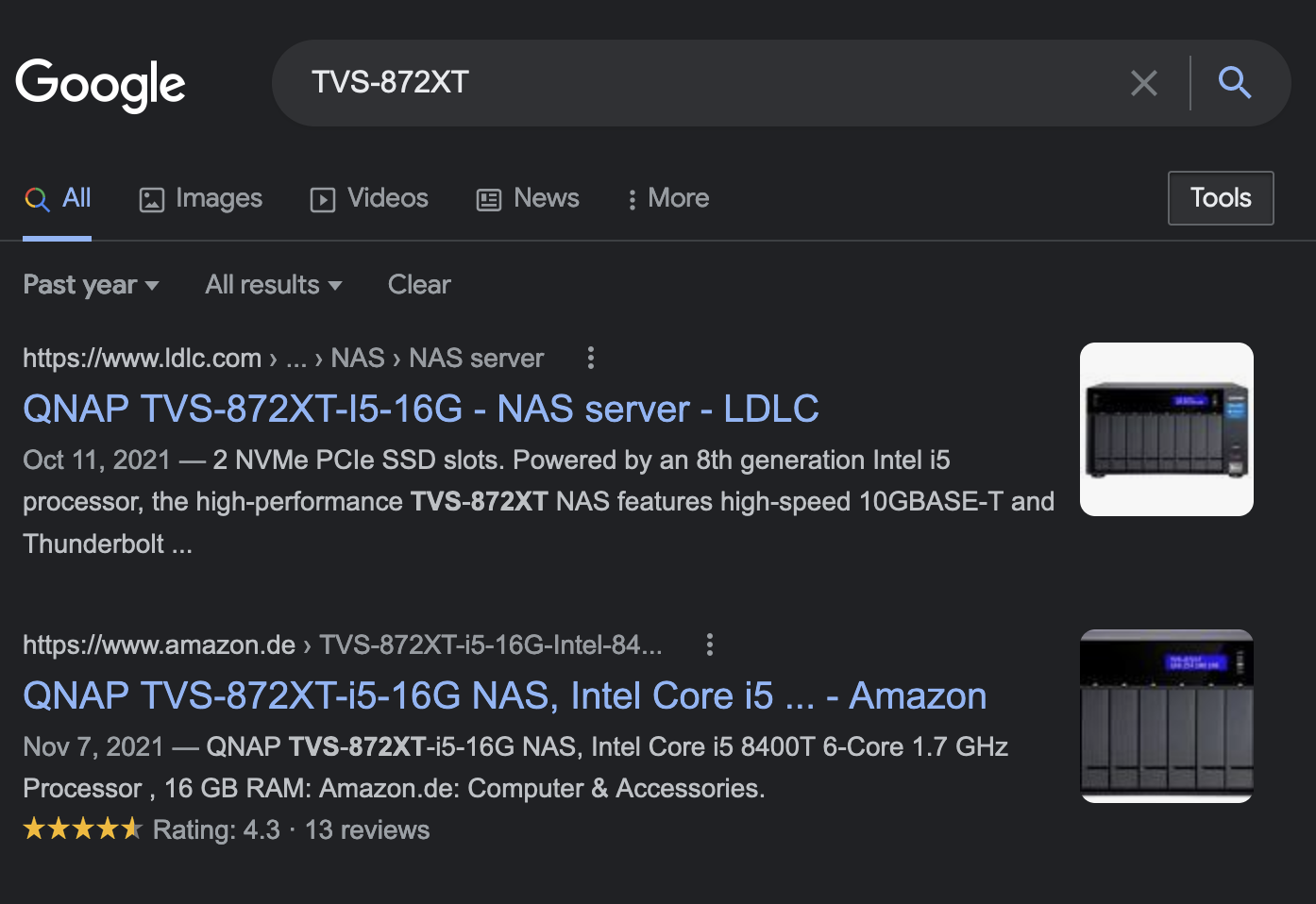Screen dimensions: 1316x904
Task: Switch to the Videos tab
Action: (370, 198)
